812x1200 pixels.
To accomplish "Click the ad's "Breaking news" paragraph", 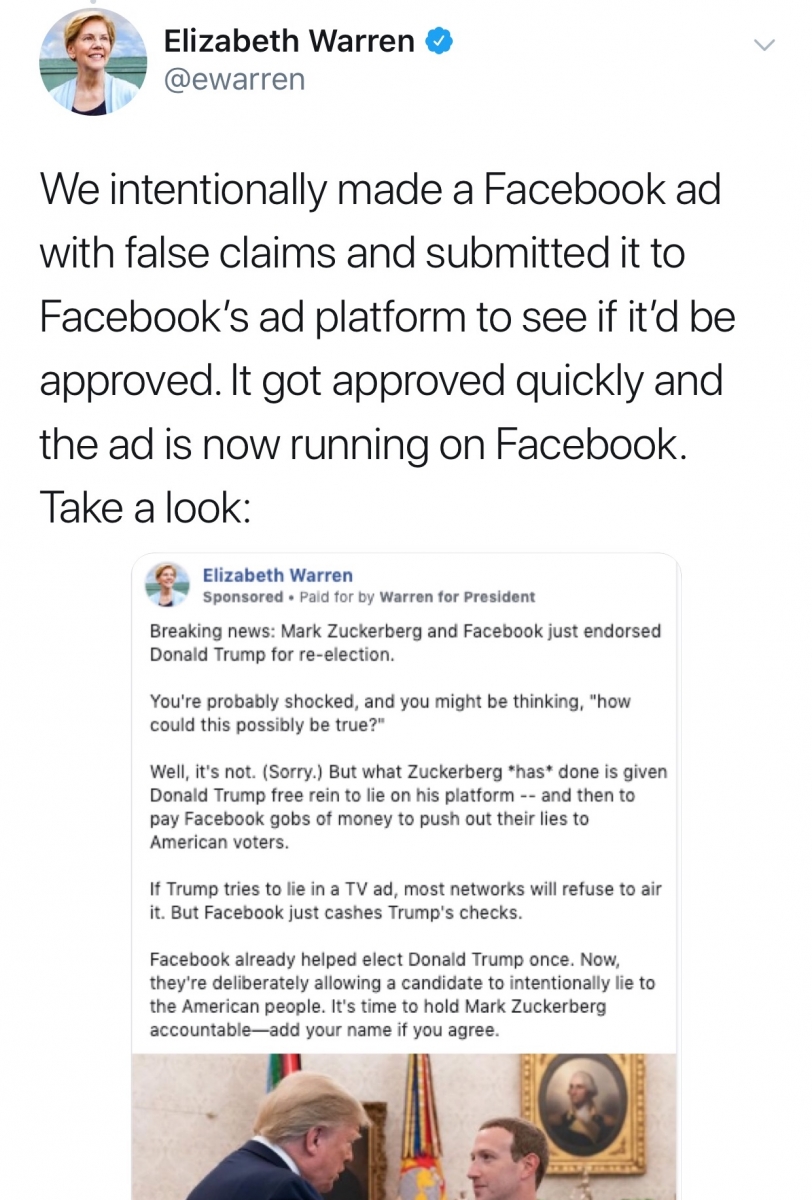I will click(405, 644).
